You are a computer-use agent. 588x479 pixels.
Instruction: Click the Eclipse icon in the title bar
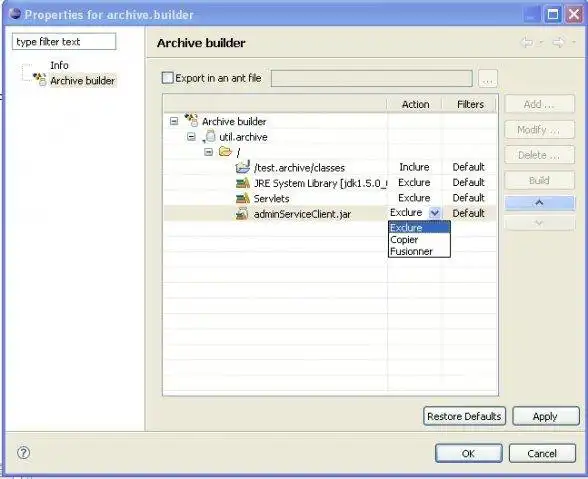point(15,14)
